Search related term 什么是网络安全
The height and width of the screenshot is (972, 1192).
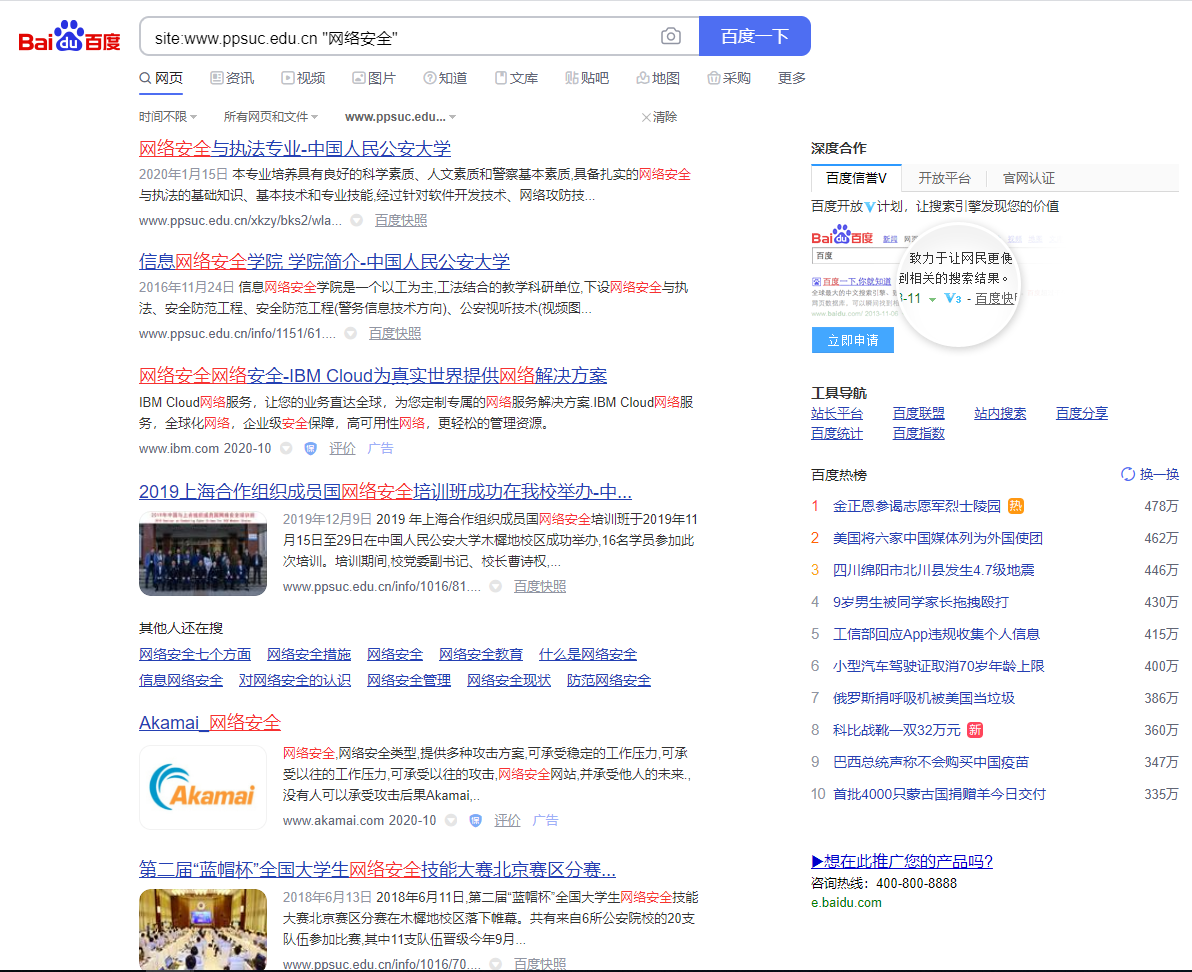point(588,654)
